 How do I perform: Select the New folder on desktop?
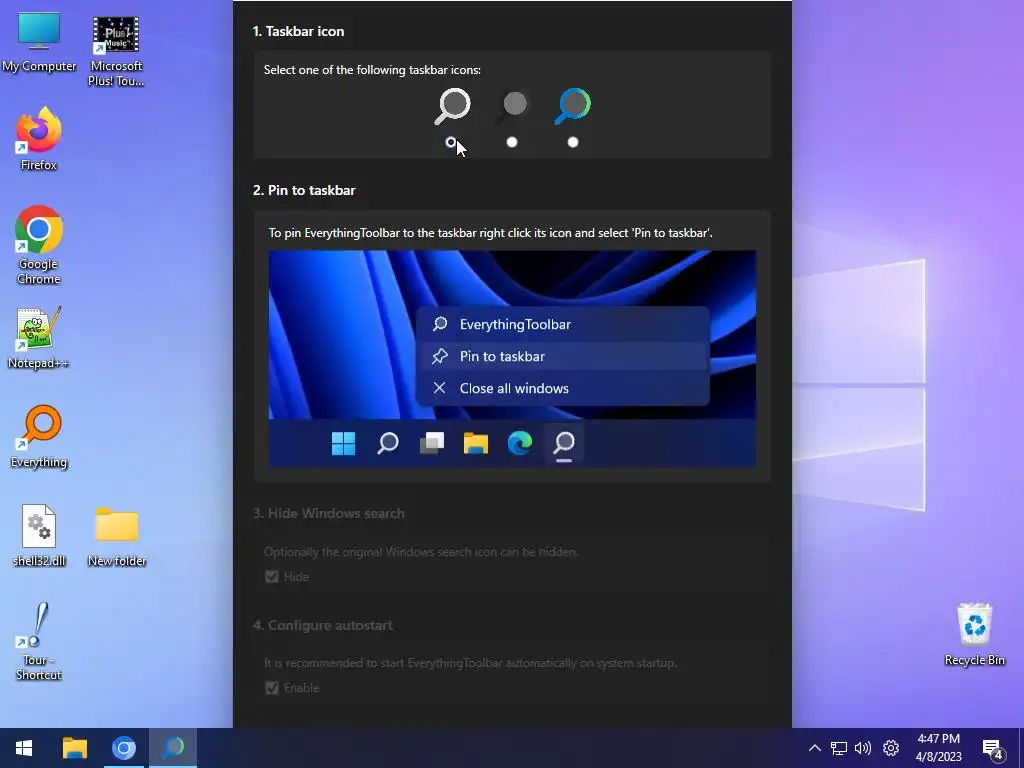pyautogui.click(x=117, y=536)
